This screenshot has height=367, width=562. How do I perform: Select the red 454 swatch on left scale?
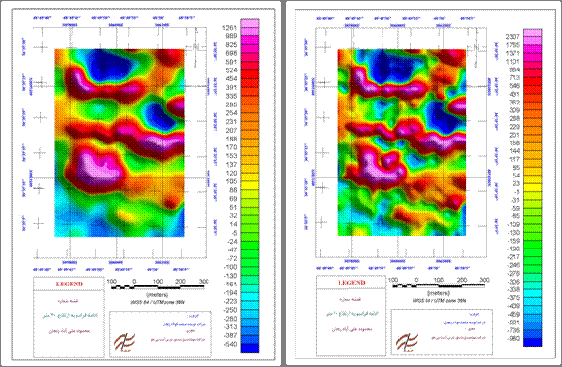tap(250, 74)
